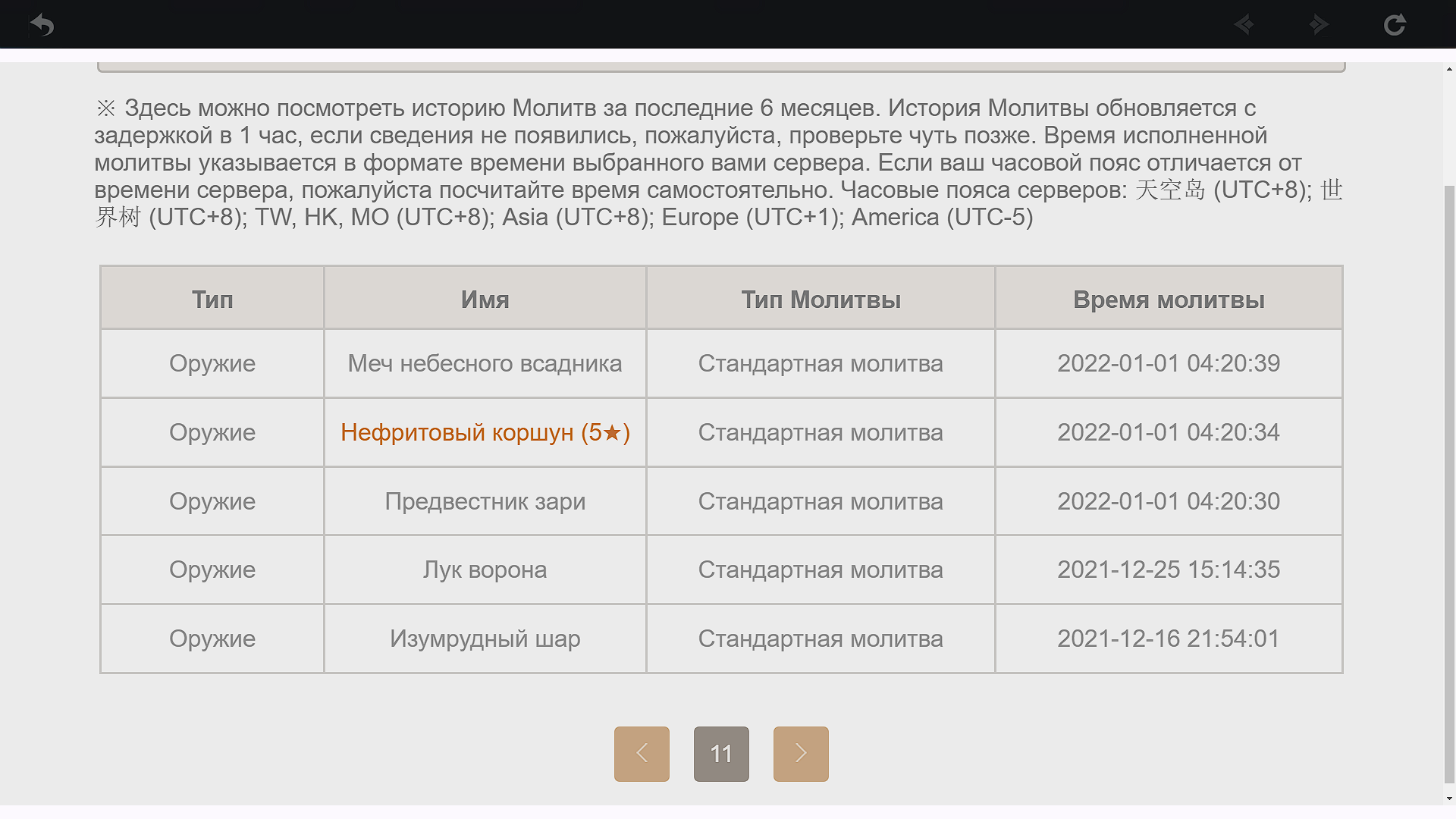Click the Лук ворона name cell
1456x819 pixels.
[485, 570]
